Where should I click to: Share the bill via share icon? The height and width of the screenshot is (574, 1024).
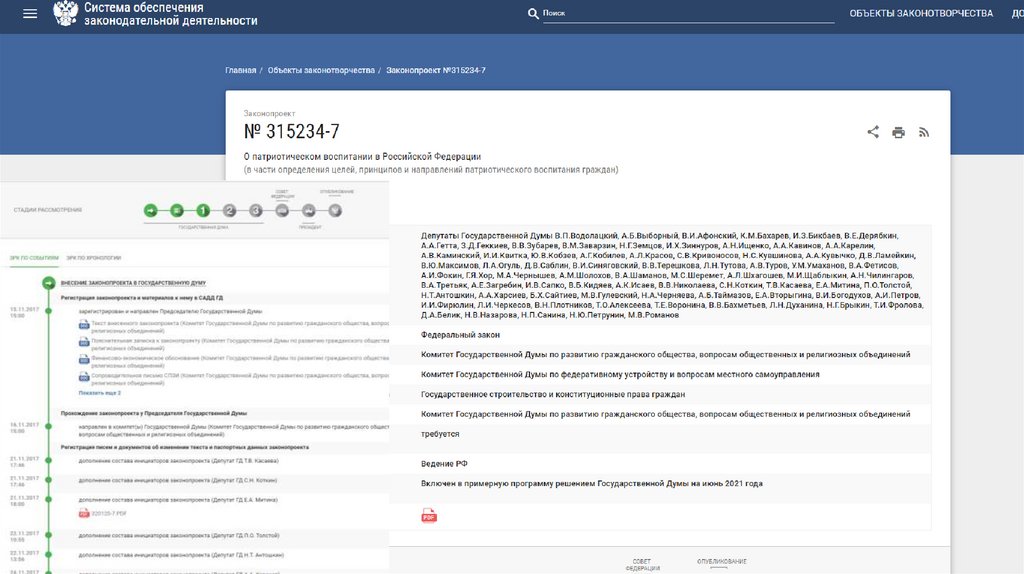click(873, 132)
